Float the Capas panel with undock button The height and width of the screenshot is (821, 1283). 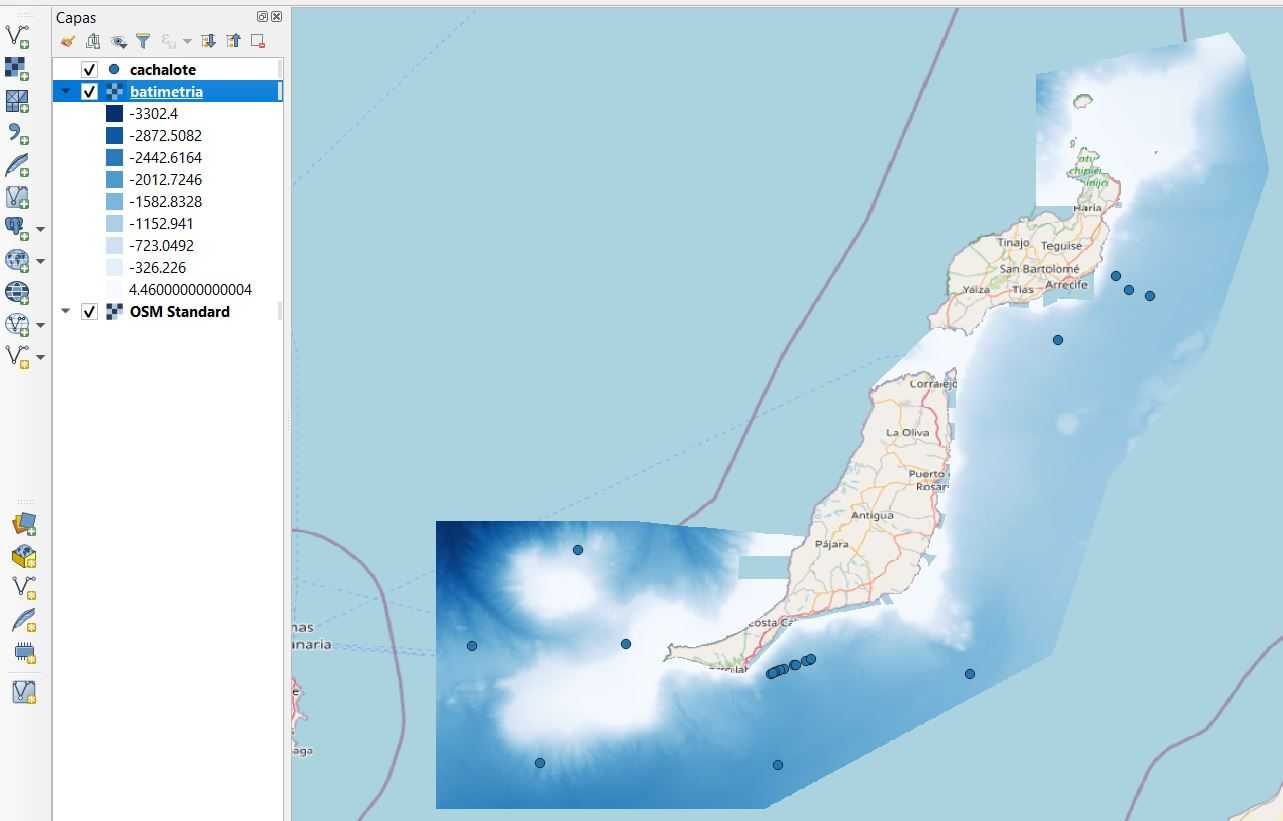pyautogui.click(x=262, y=17)
